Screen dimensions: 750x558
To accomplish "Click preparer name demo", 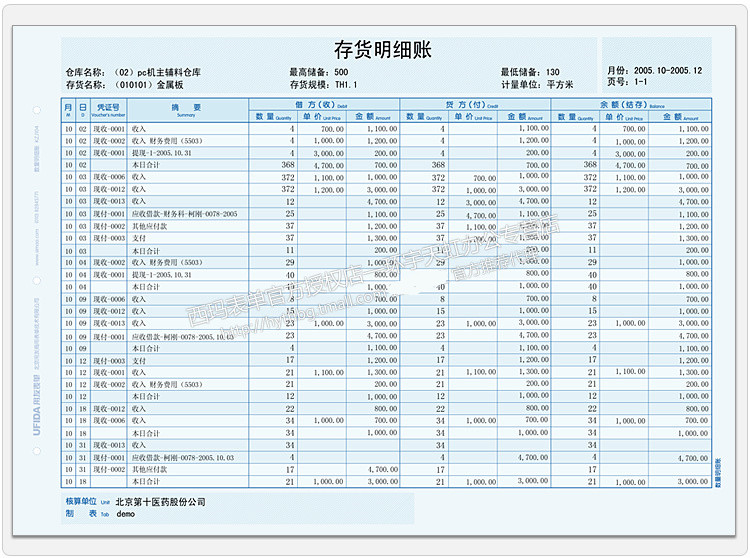I will pyautogui.click(x=125, y=514).
